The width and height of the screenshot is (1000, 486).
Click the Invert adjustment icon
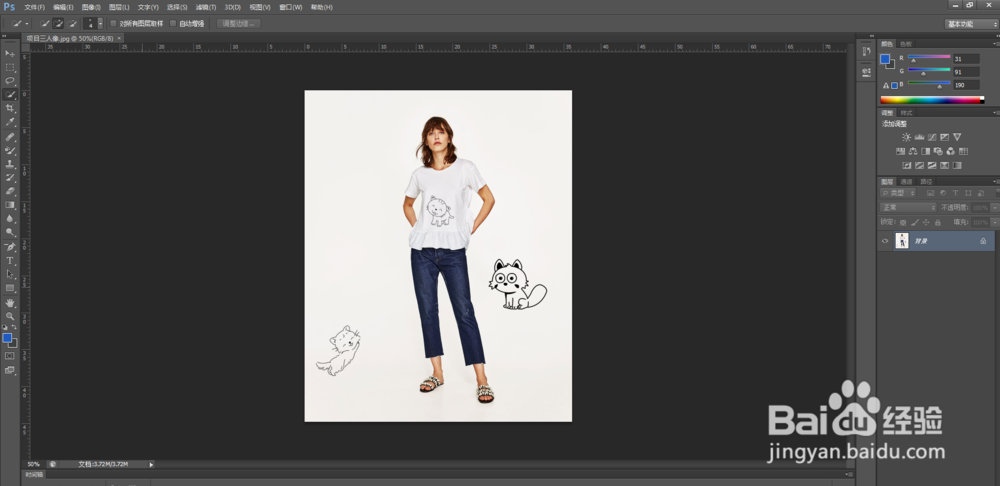pos(907,165)
